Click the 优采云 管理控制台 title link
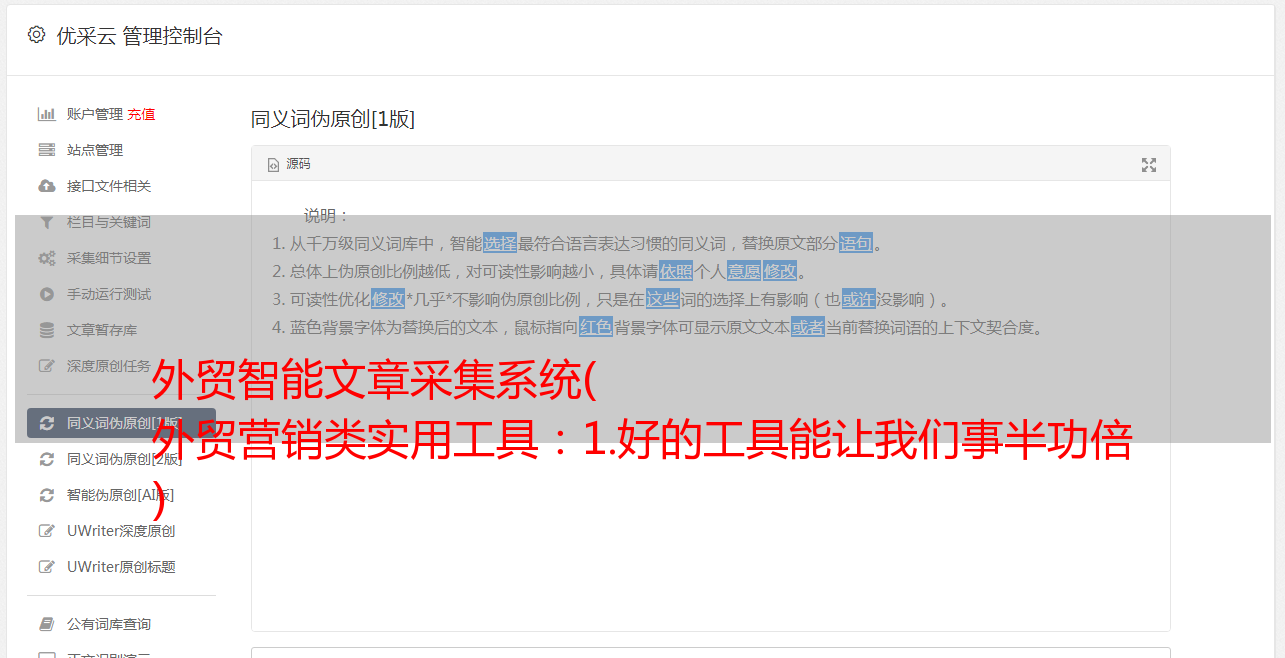 tap(139, 36)
